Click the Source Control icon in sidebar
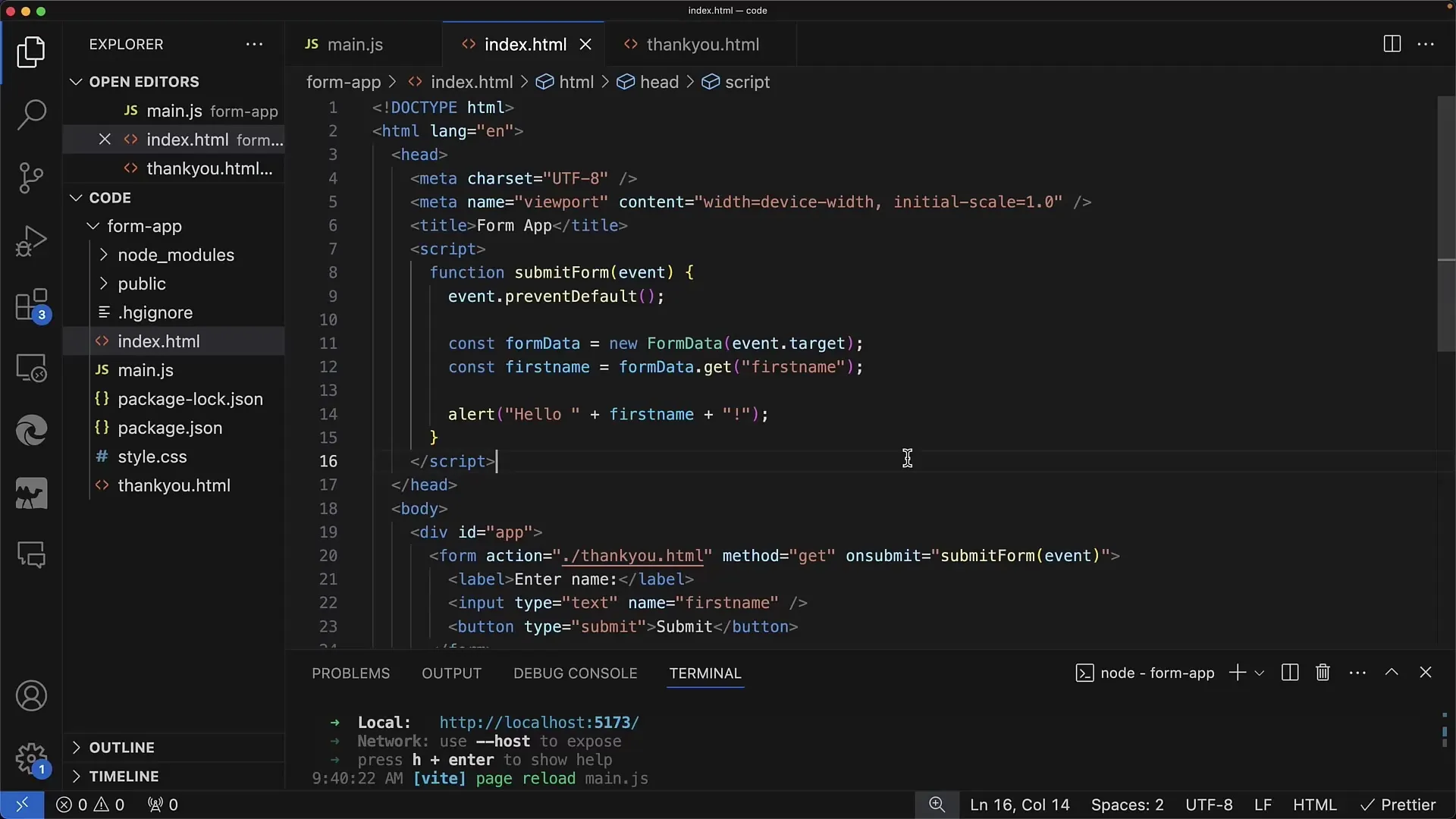1456x819 pixels. pyautogui.click(x=31, y=177)
